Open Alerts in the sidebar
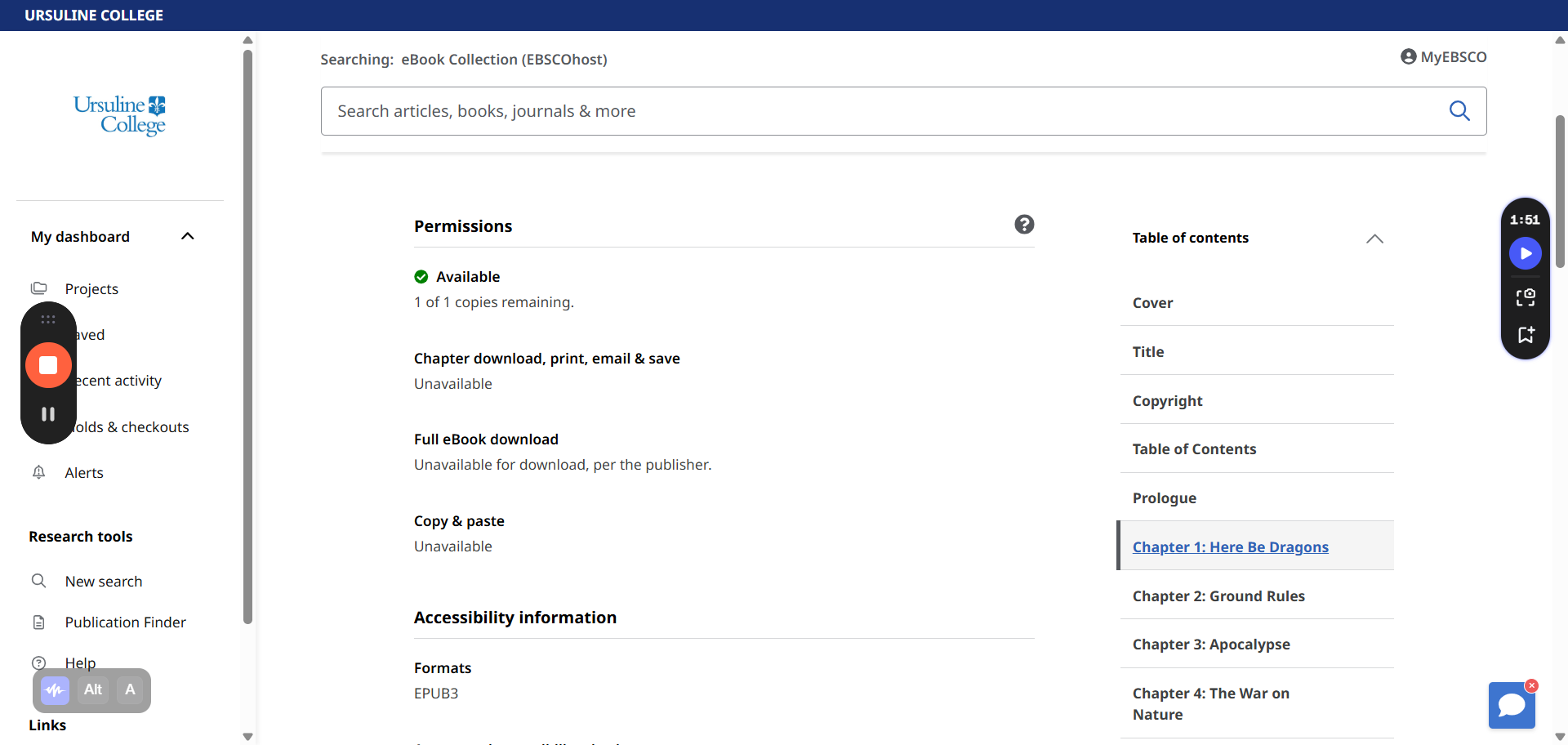The image size is (1568, 745). coord(84,473)
